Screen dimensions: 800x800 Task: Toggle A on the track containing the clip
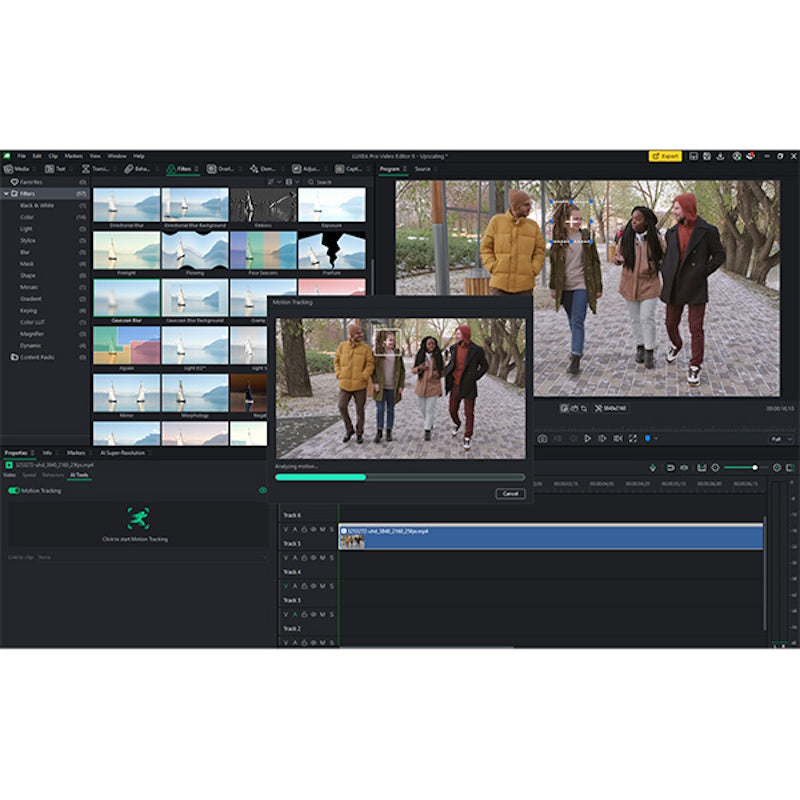tap(295, 530)
